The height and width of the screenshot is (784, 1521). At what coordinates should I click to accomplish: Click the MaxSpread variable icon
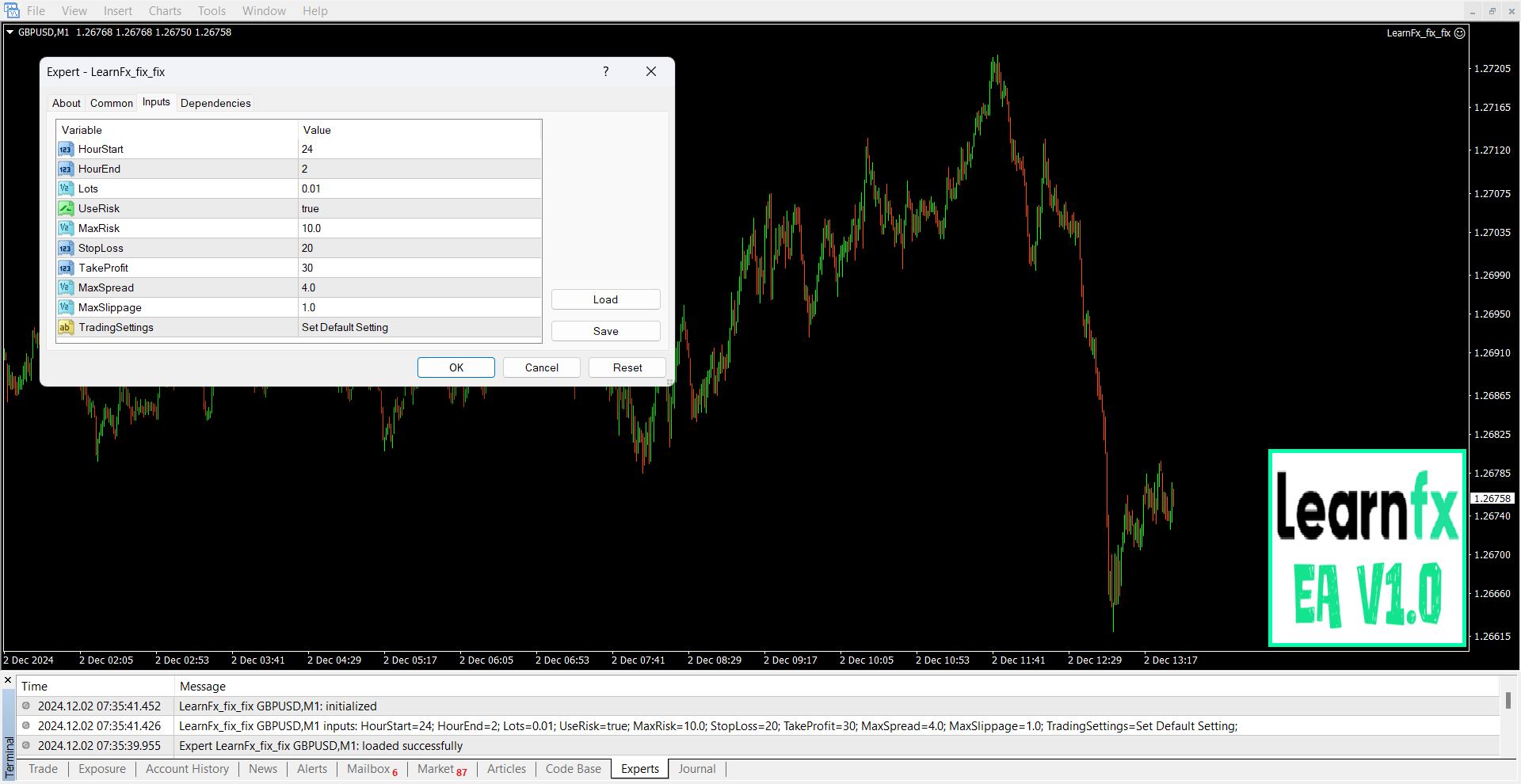[x=66, y=288]
